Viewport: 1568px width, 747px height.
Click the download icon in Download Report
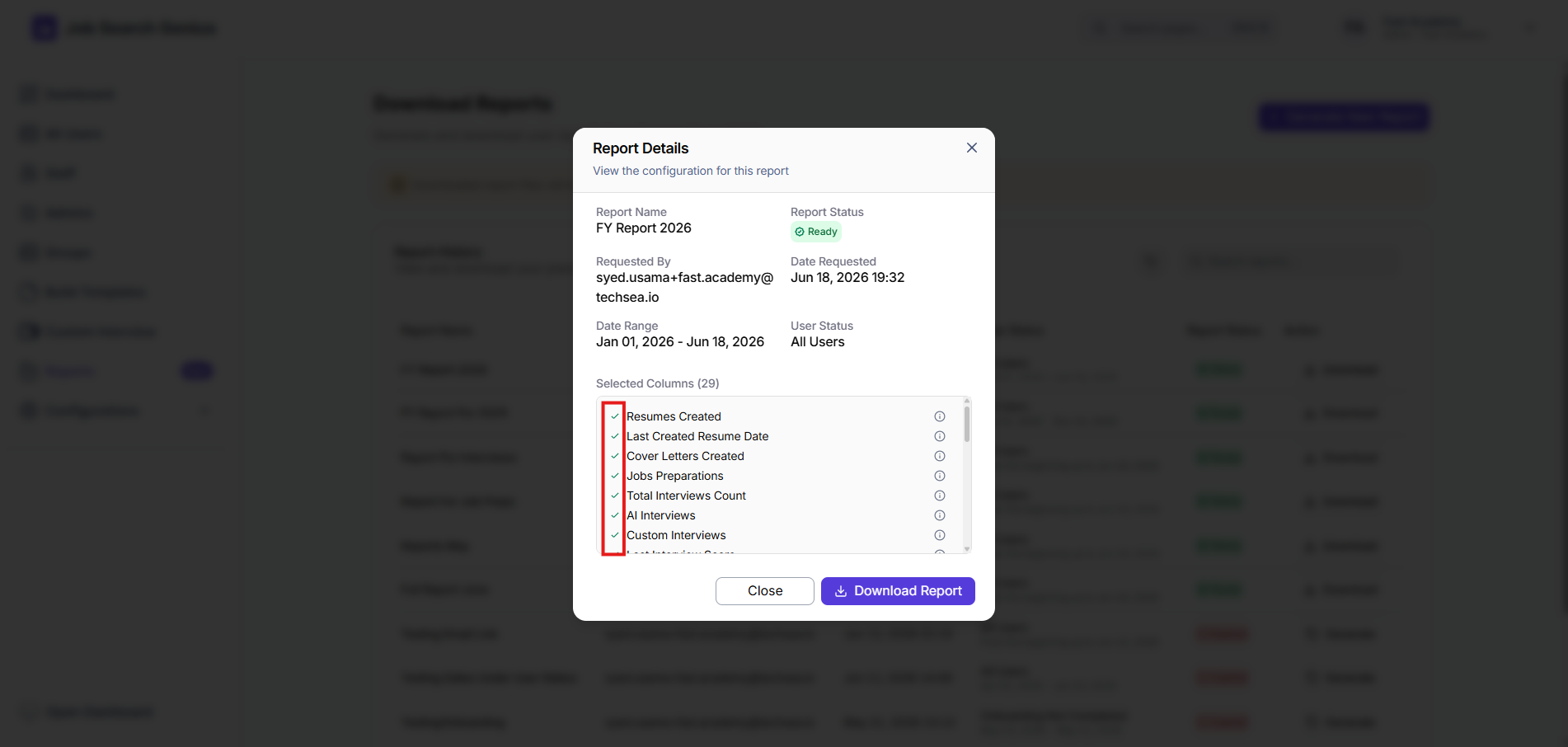(841, 591)
